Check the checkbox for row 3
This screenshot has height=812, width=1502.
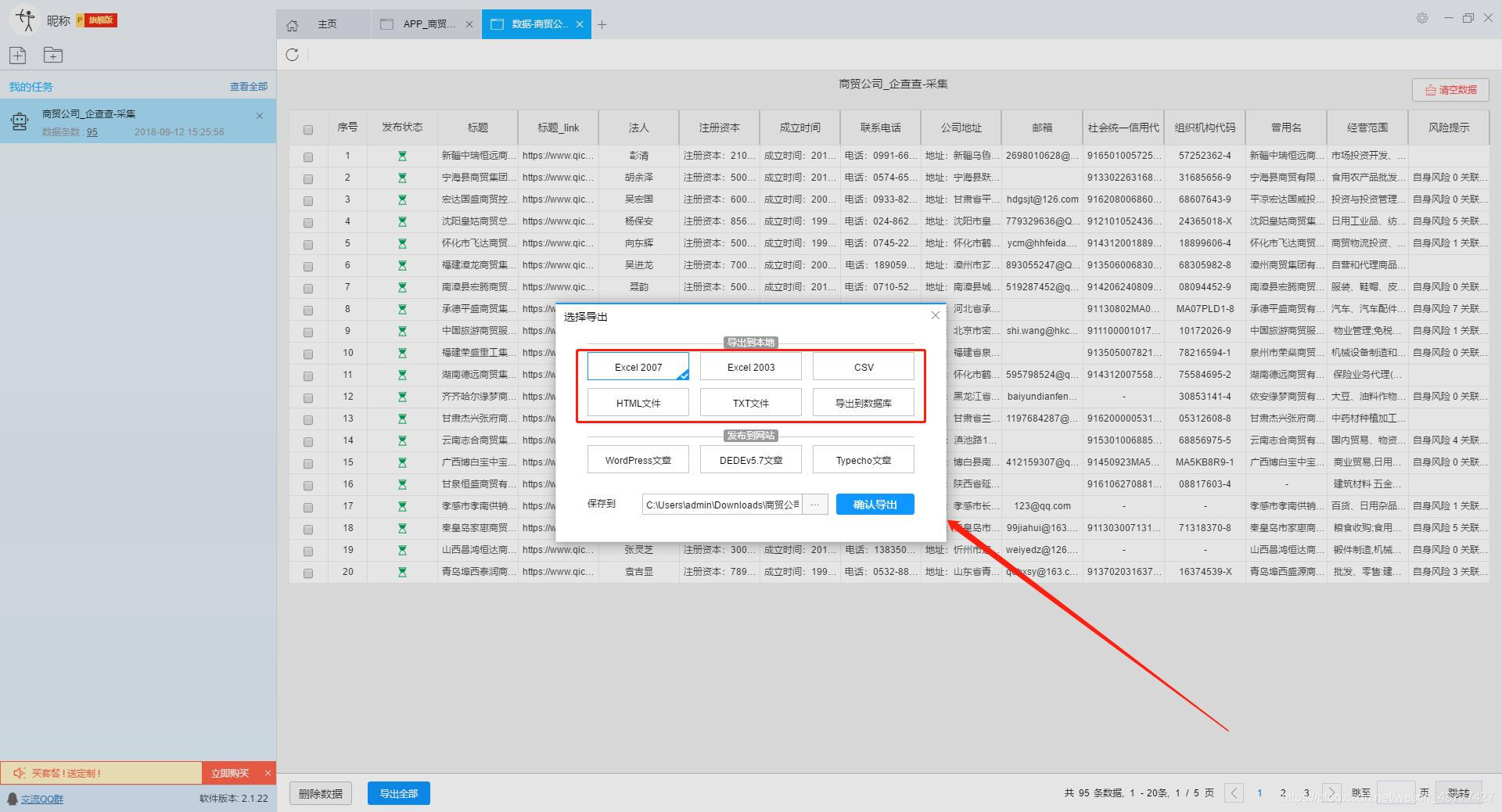pos(308,201)
